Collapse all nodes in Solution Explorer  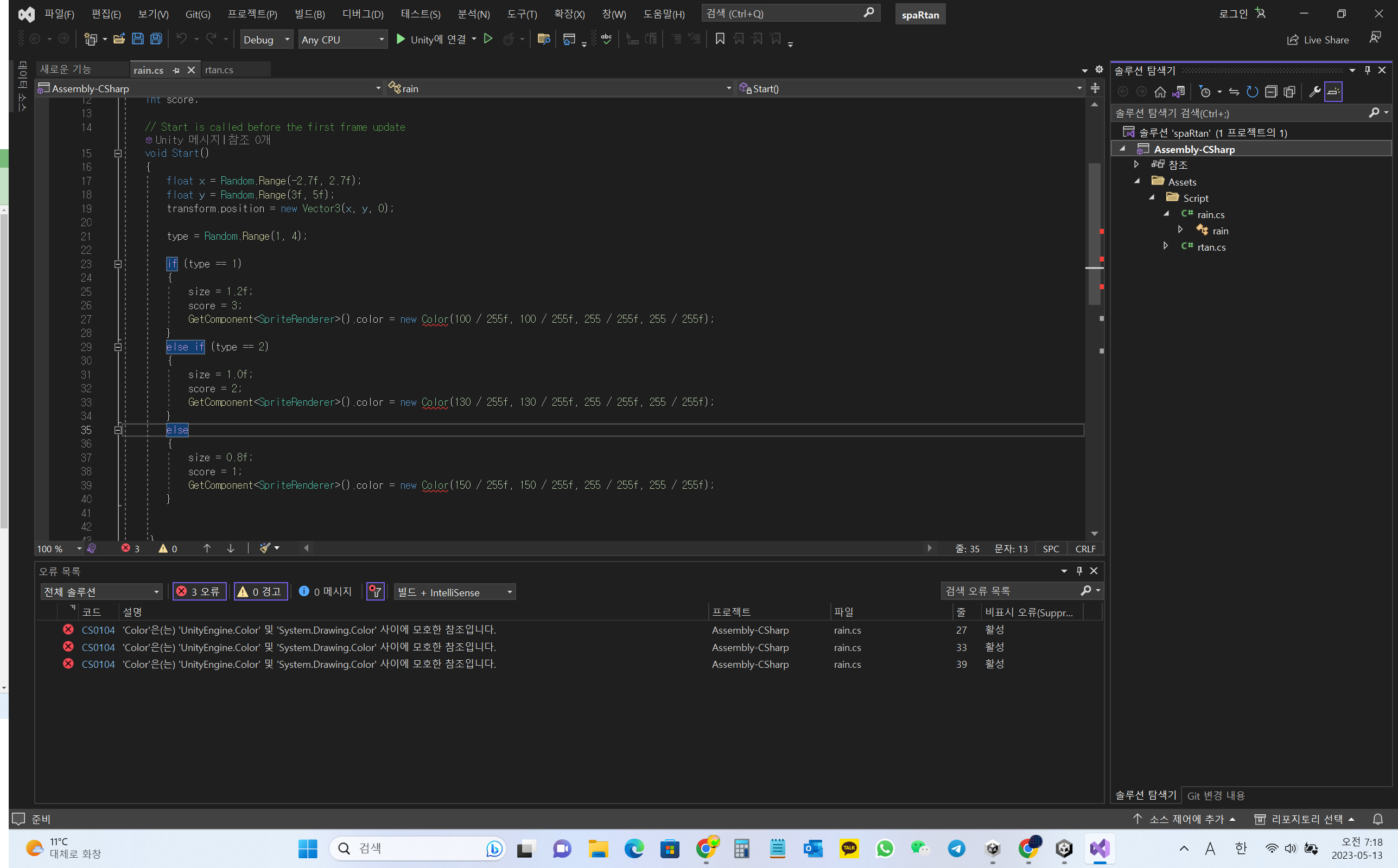click(x=1271, y=92)
